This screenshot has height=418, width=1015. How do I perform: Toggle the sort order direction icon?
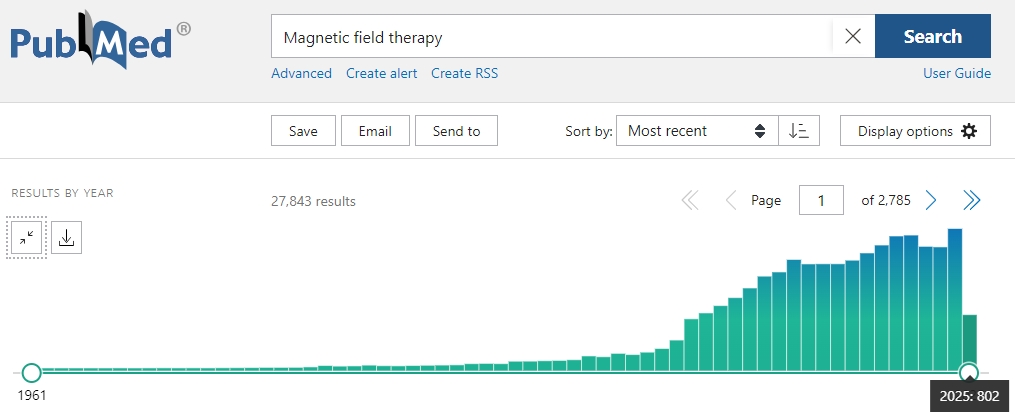pos(799,131)
